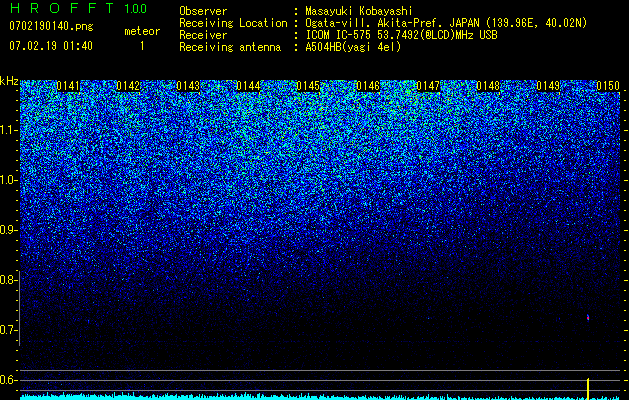
Task: Click the HROFFT title text
Action: tap(62, 8)
